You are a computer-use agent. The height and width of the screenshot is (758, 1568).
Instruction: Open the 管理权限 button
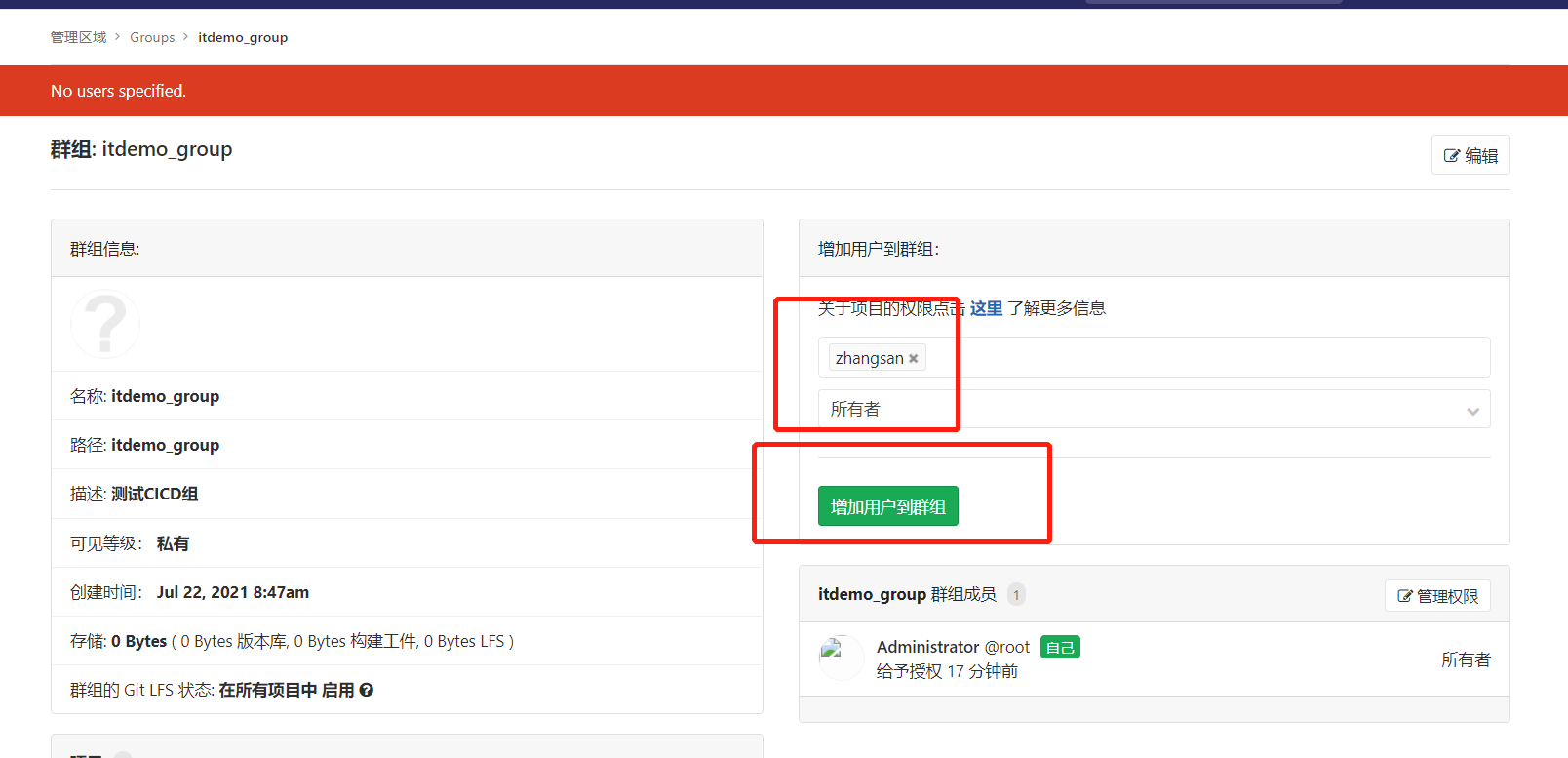1437,596
